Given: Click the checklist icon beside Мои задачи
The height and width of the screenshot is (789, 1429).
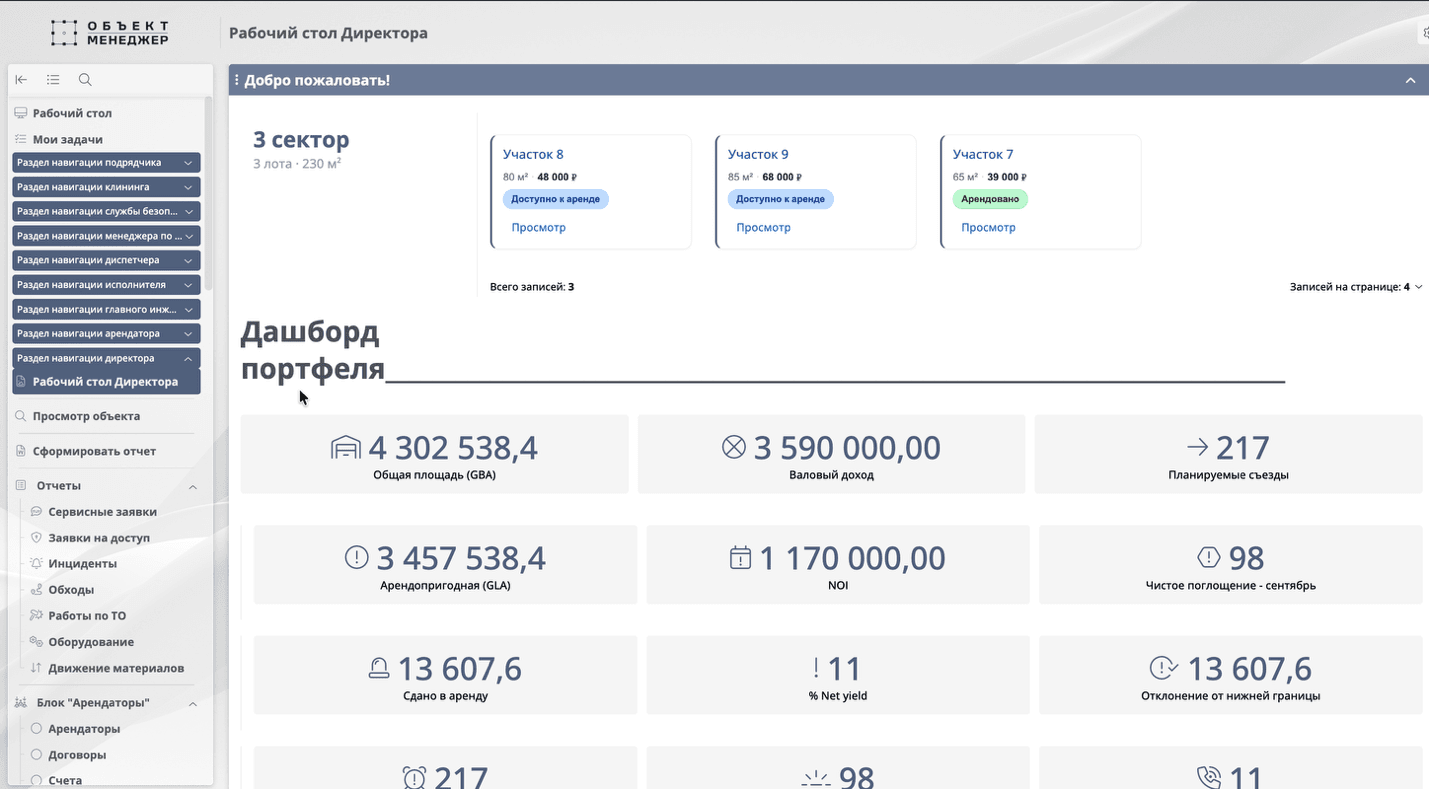Looking at the screenshot, I should (20, 139).
